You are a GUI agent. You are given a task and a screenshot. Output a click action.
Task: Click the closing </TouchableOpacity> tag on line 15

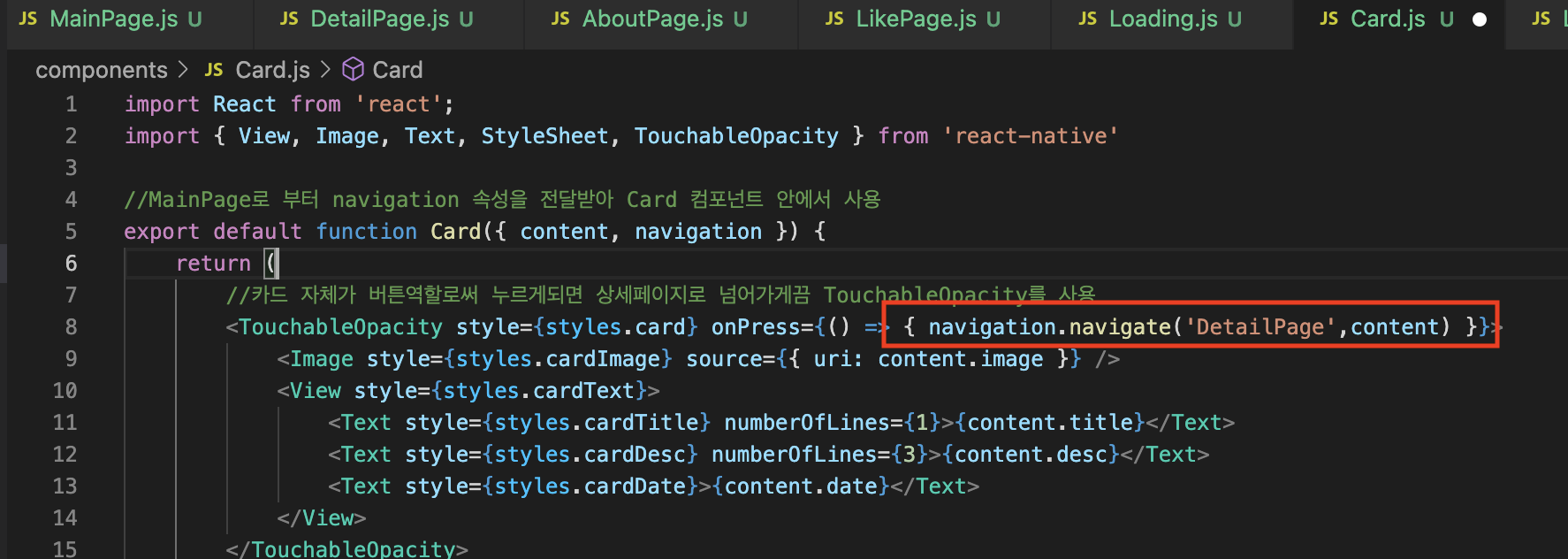click(x=347, y=548)
